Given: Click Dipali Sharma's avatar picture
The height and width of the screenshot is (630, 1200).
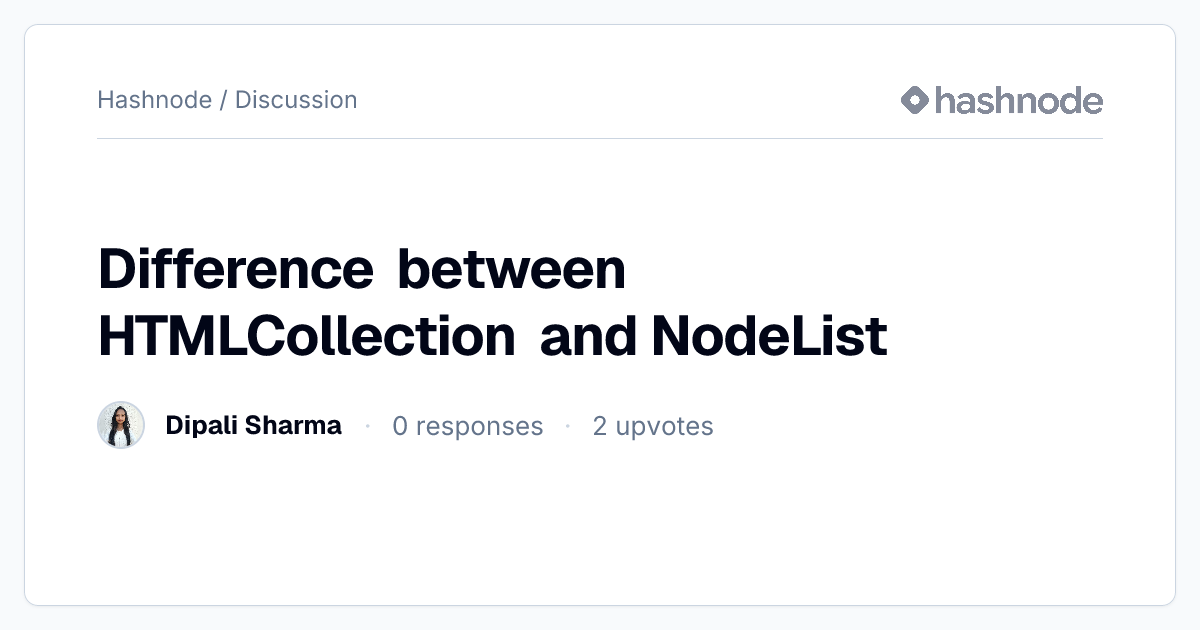Looking at the screenshot, I should 121,425.
